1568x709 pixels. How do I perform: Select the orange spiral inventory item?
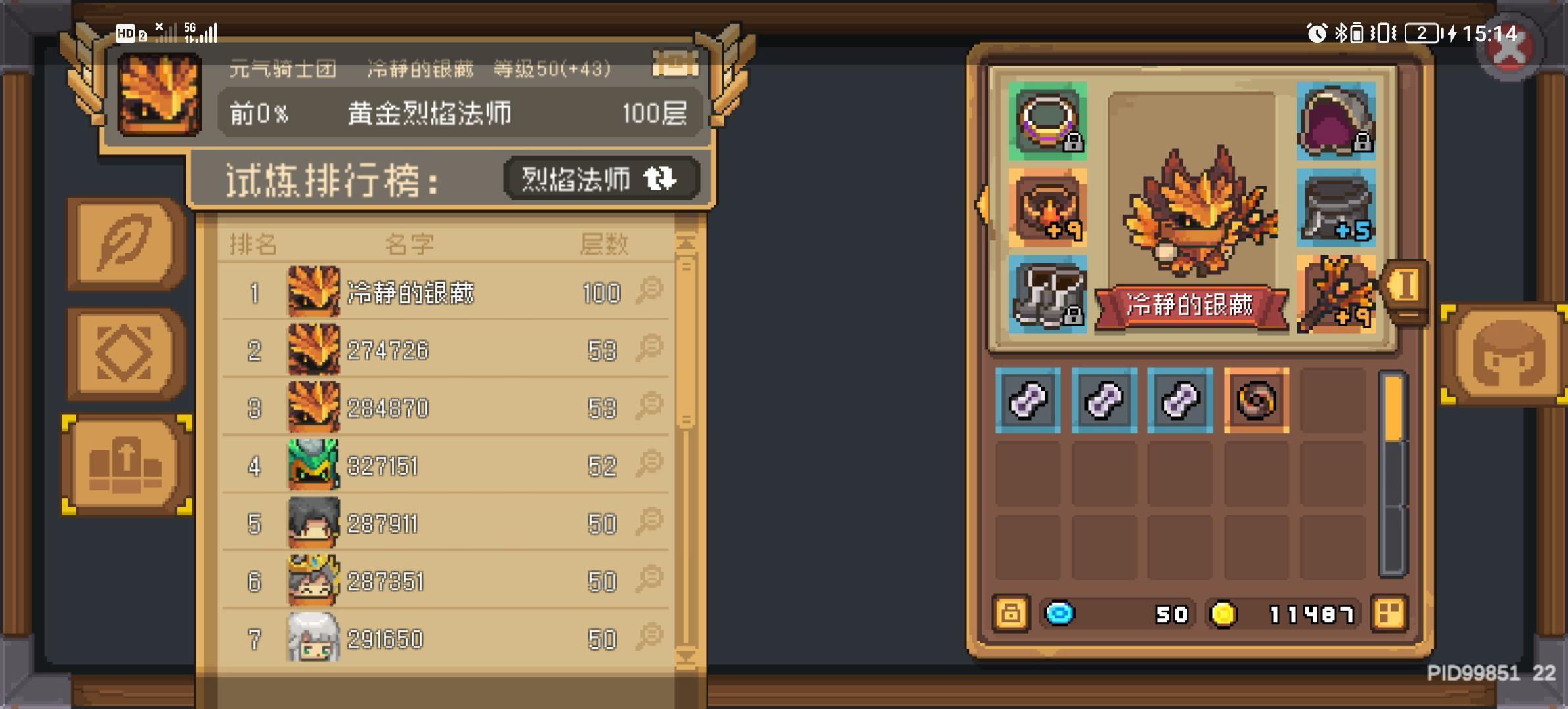(x=1256, y=400)
